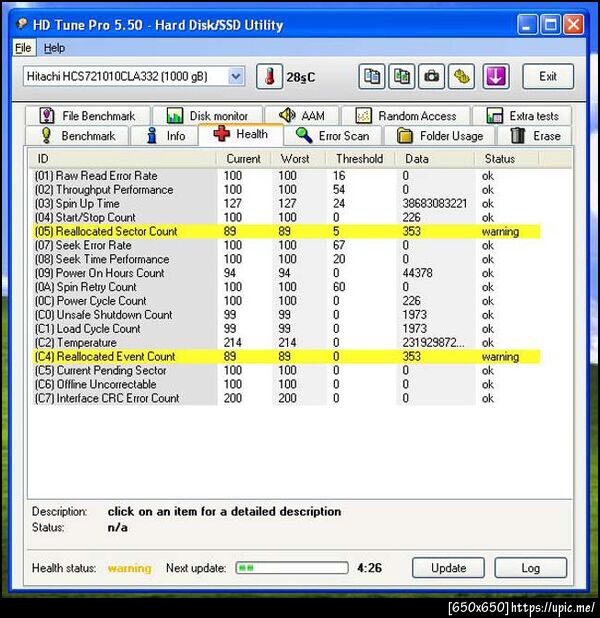This screenshot has height=618, width=600.
Task: Select the Seek Time Performance row
Action: [x=287, y=259]
